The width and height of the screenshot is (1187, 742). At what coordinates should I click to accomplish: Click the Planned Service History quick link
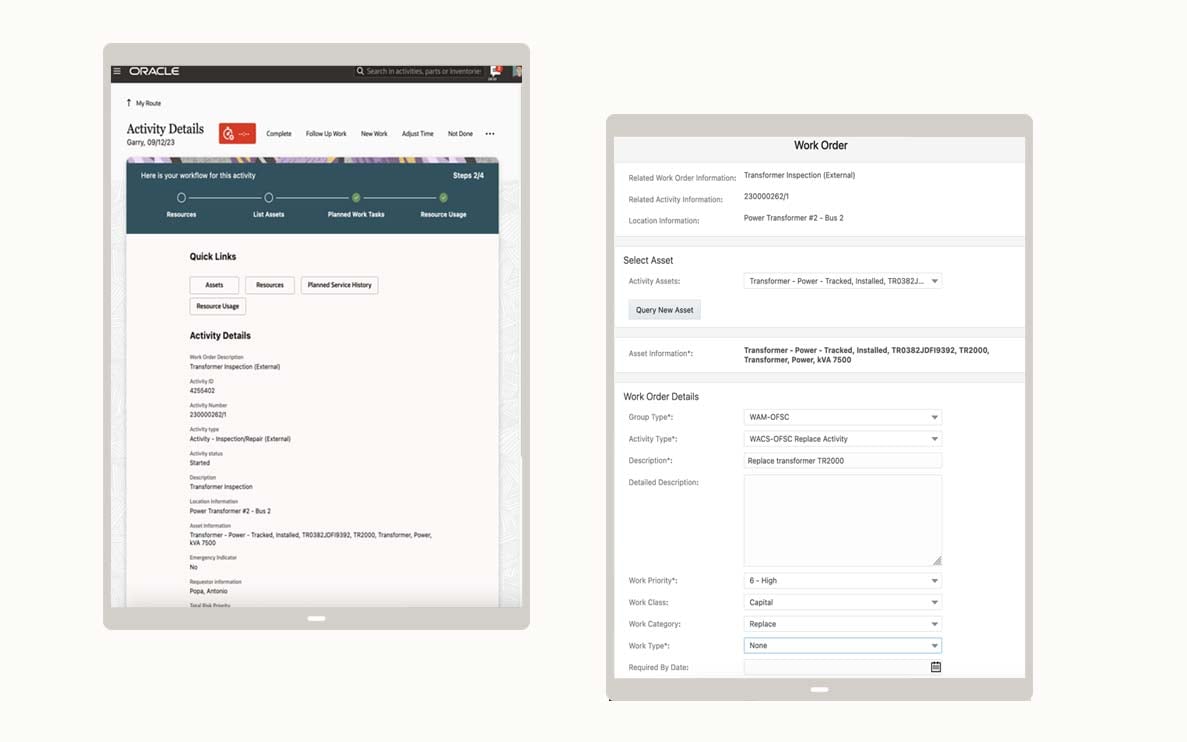click(339, 285)
